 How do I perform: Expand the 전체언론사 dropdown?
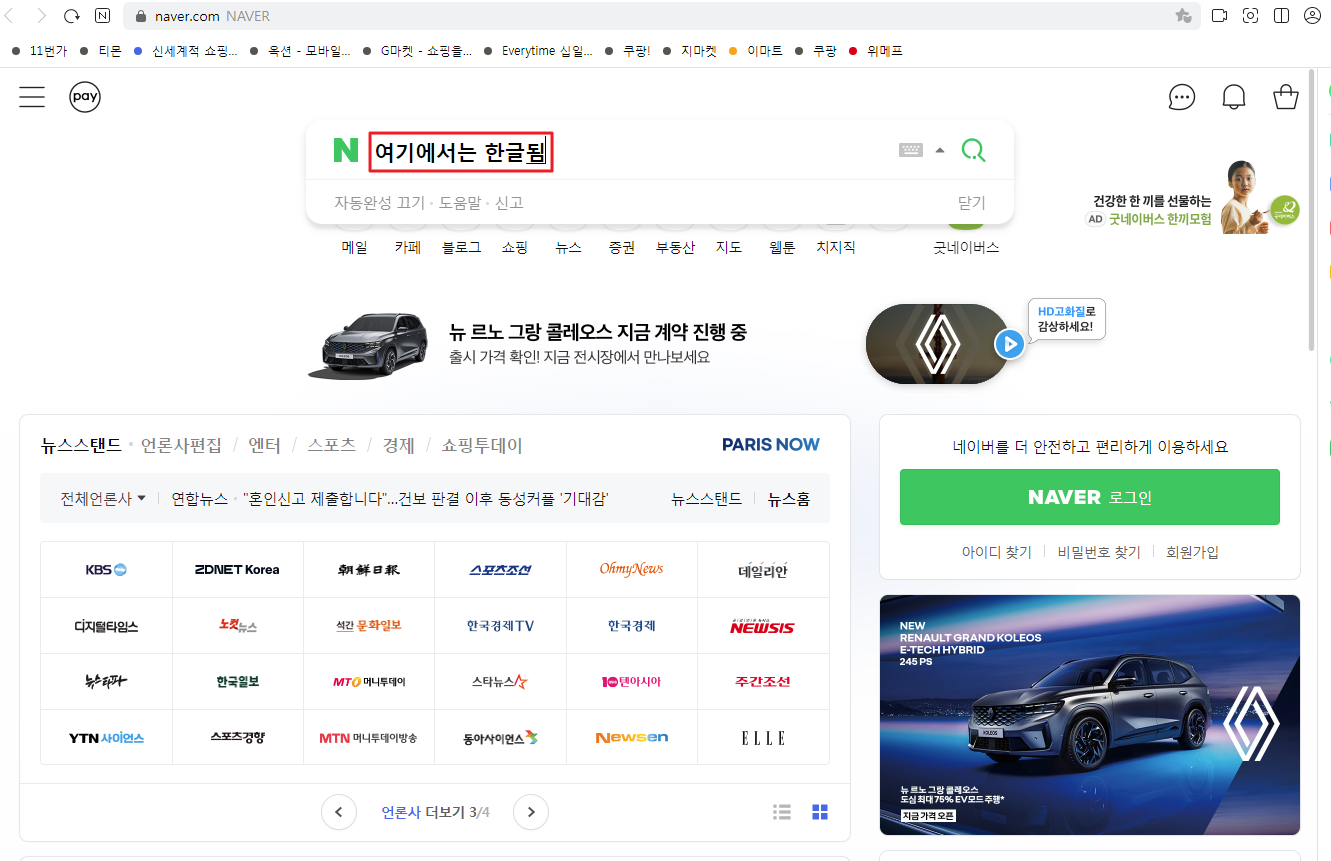point(103,498)
